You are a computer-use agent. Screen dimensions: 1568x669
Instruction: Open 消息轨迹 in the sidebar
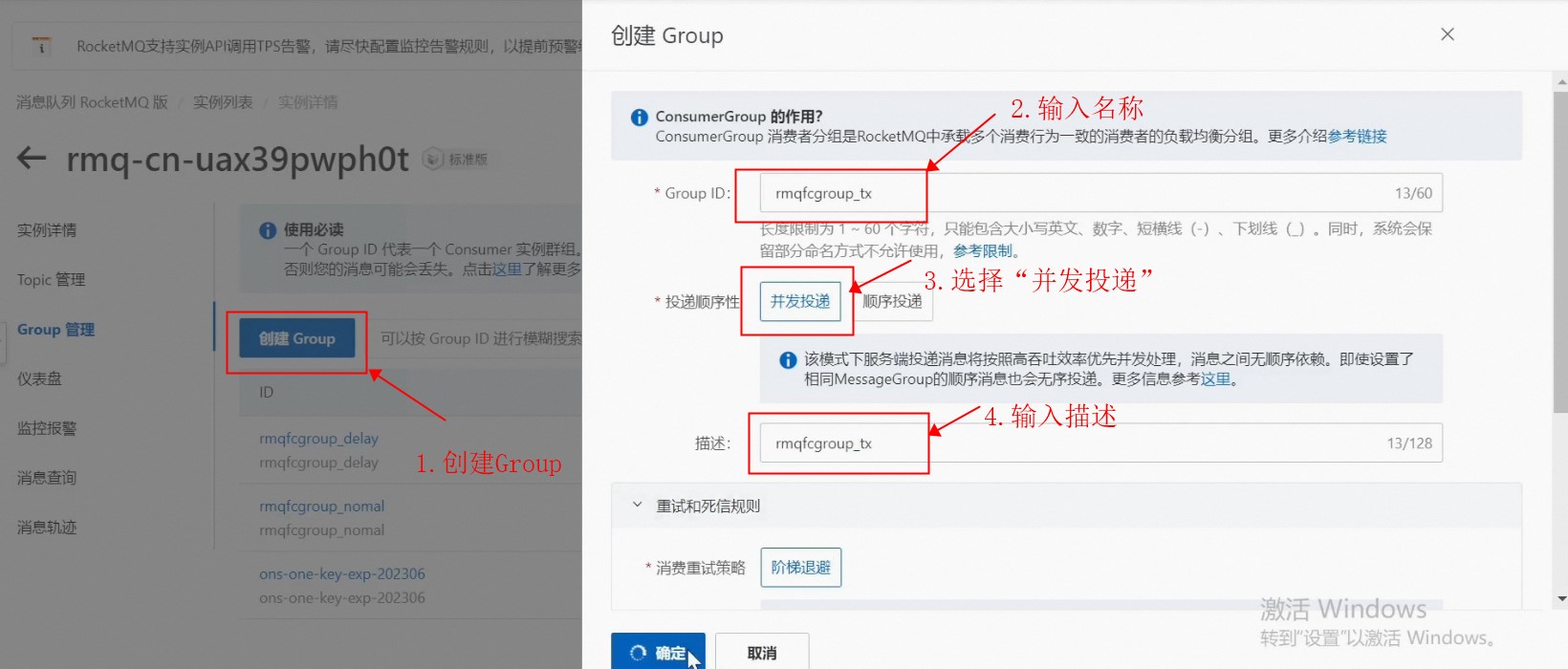(x=47, y=528)
